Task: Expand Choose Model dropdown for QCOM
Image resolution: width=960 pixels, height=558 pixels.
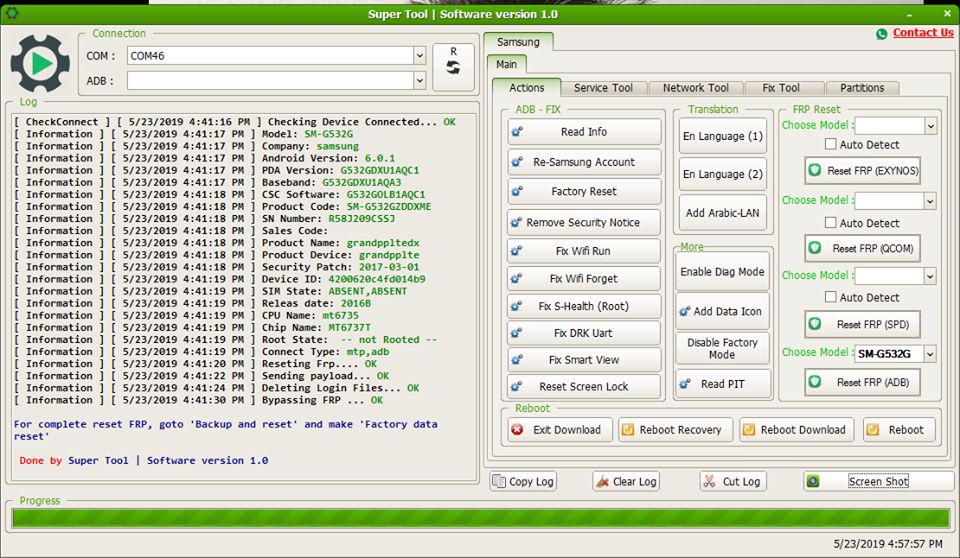Action: (931, 201)
